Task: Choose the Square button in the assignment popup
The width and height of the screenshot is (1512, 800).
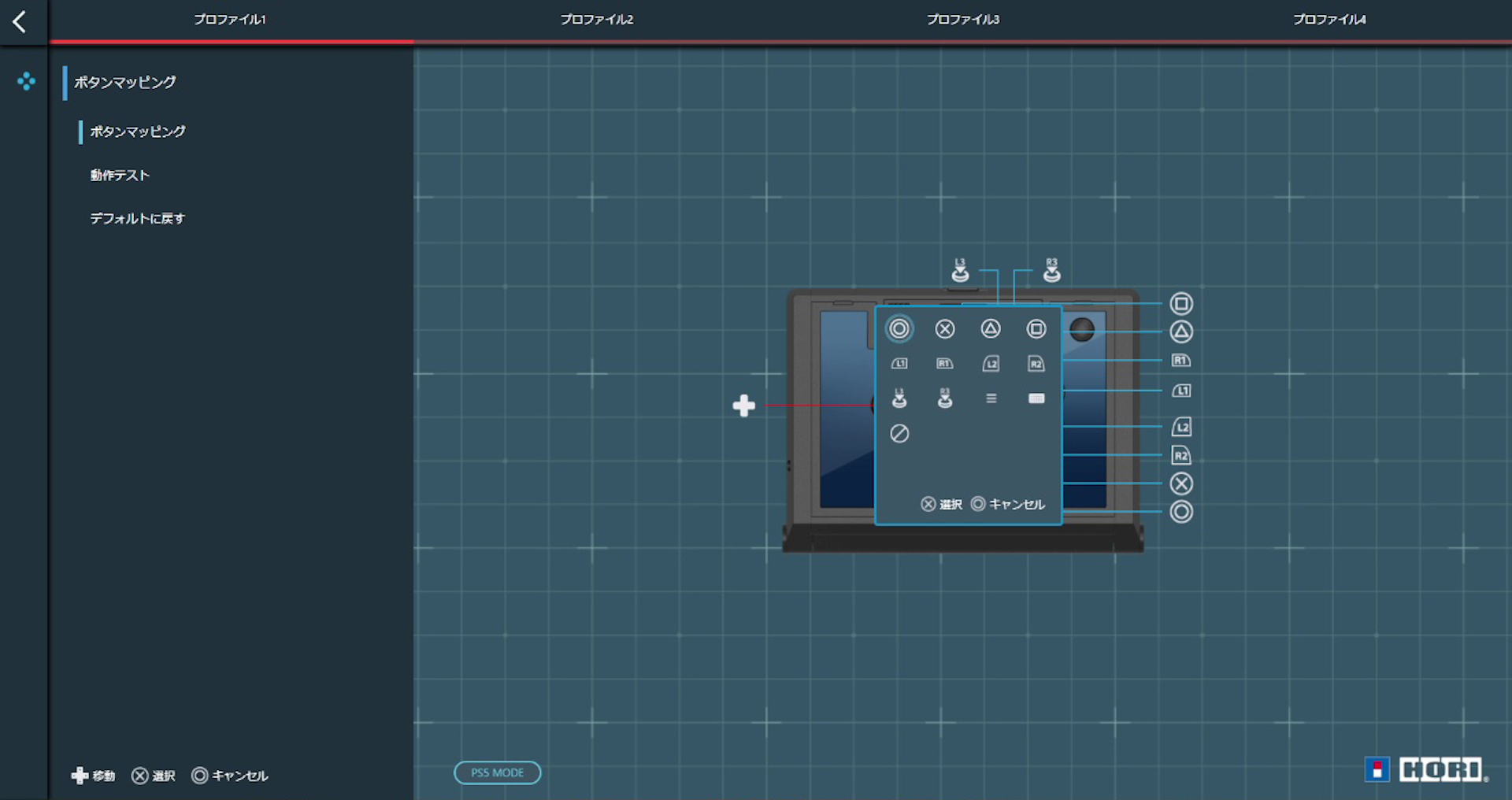Action: tap(1036, 328)
